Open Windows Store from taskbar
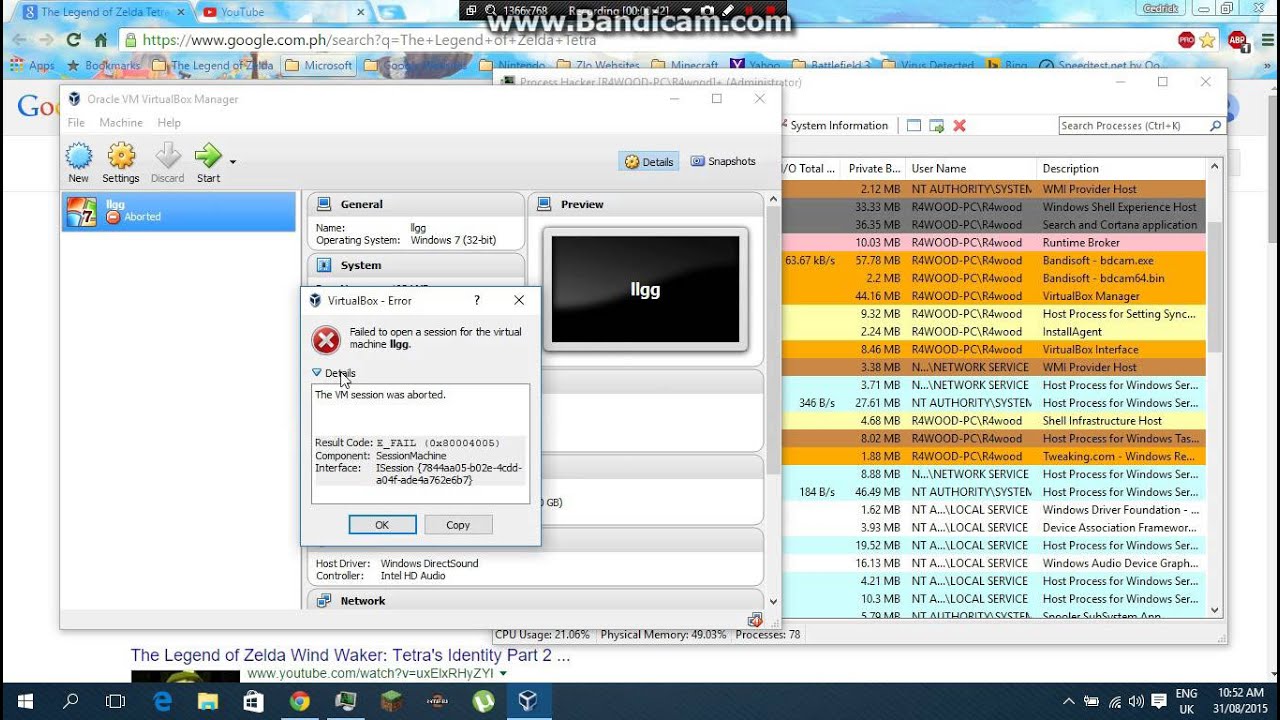Screen dimensions: 1280x720 click(254, 702)
